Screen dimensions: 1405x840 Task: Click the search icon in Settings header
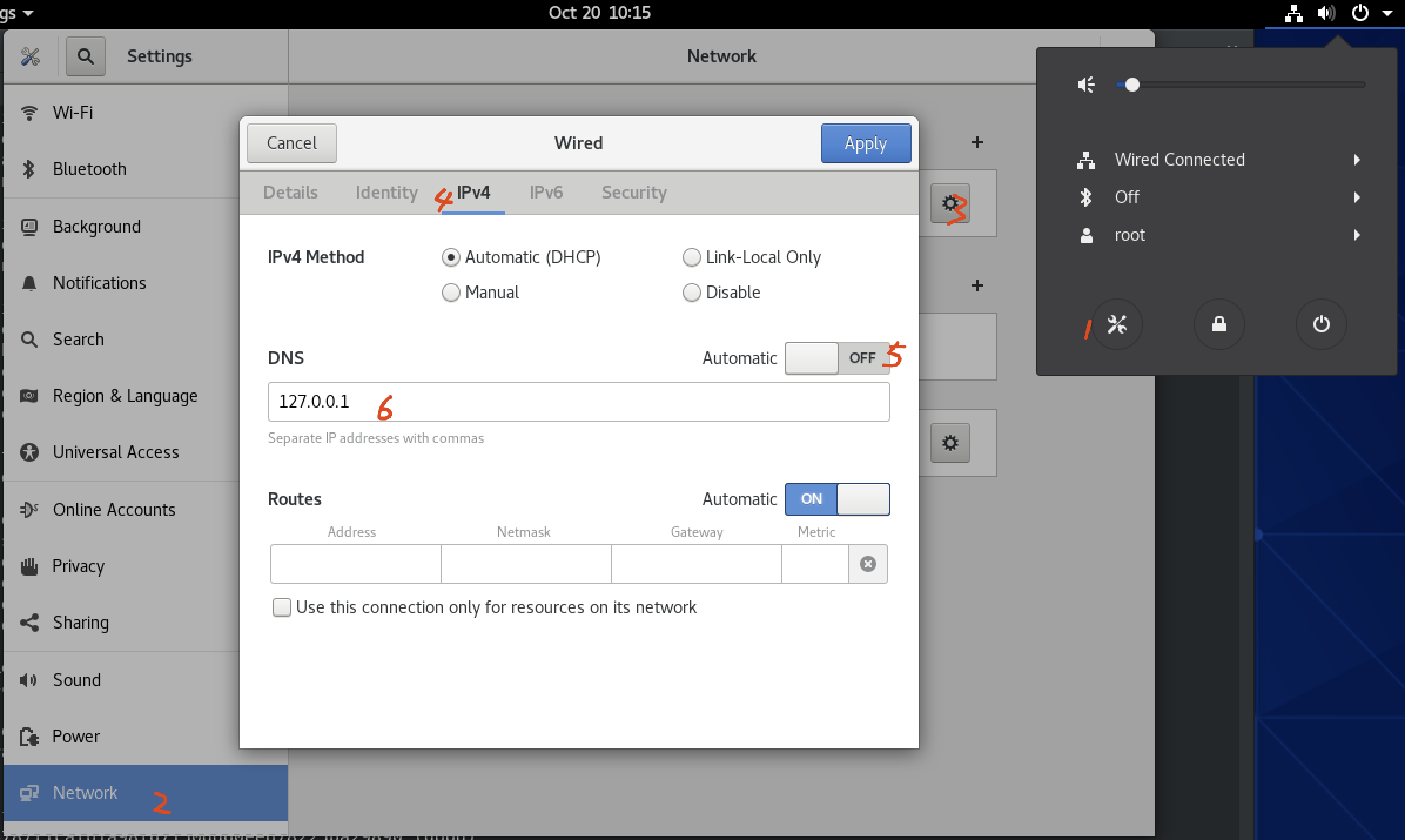pos(86,56)
